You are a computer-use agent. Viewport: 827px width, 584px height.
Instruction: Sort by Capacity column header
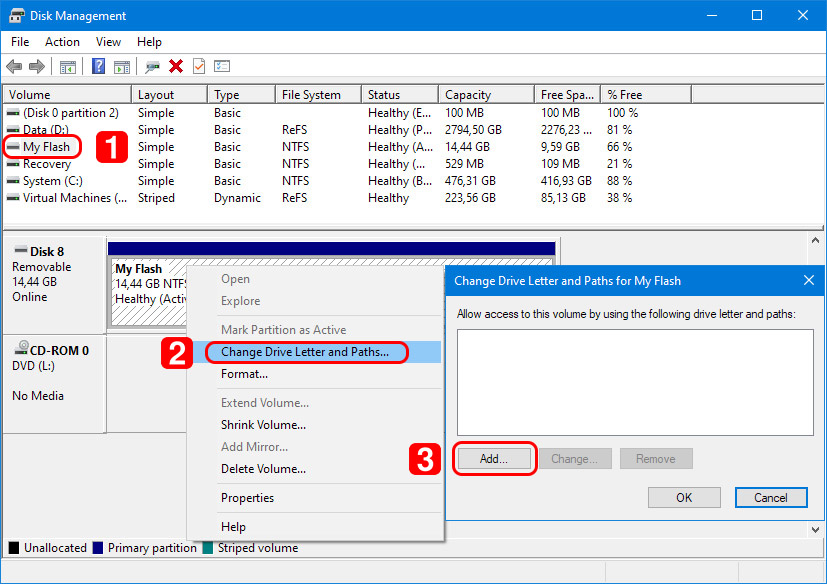(486, 94)
